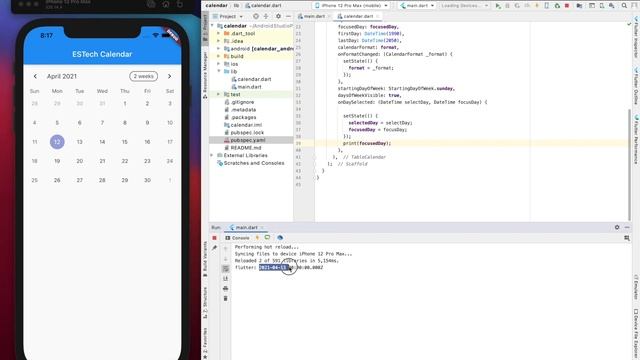
Task: Trigger Flutter hot reload in the top toolbar
Action: click(x=537, y=6)
